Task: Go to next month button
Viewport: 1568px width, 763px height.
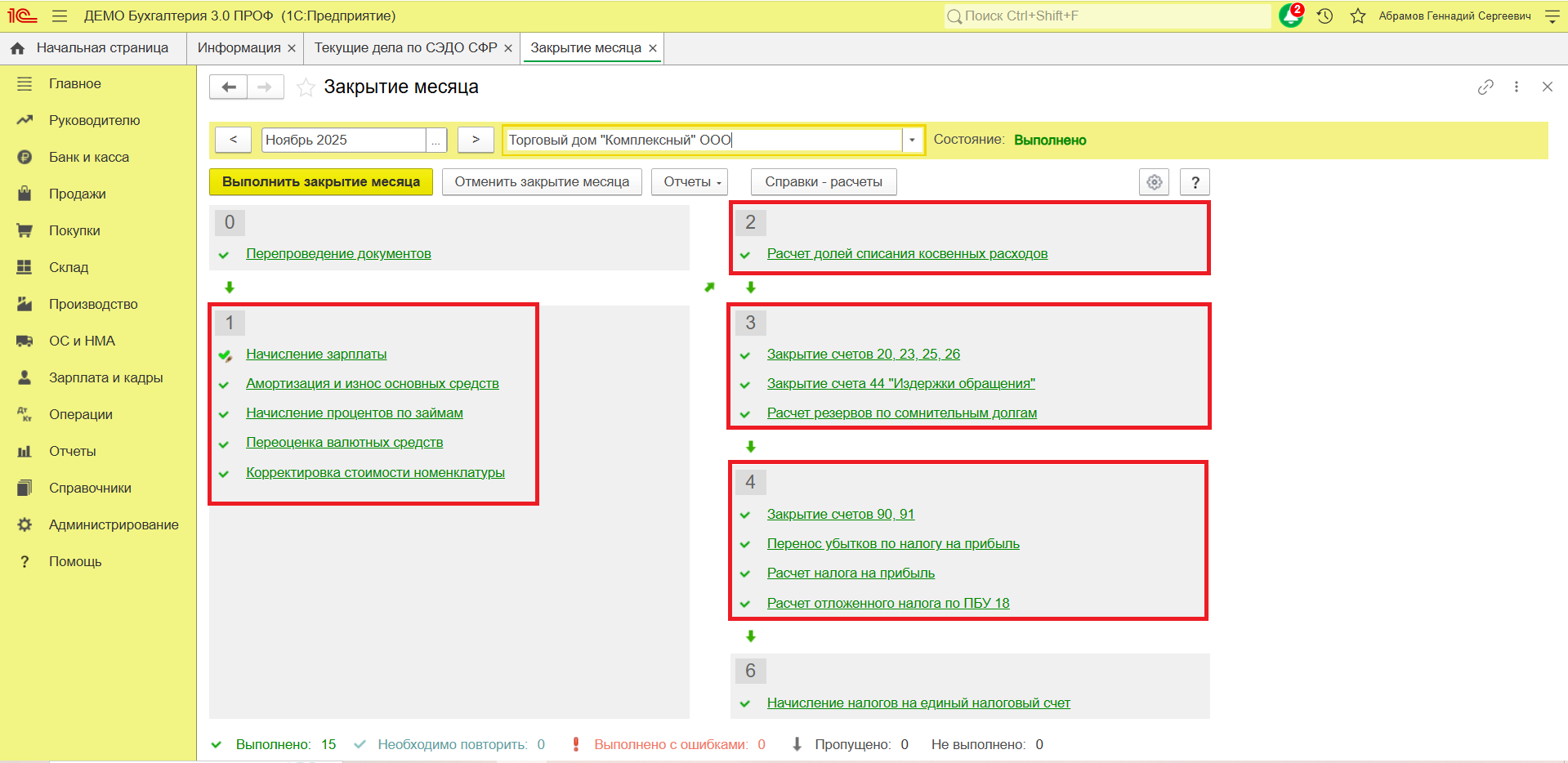Action: click(476, 140)
